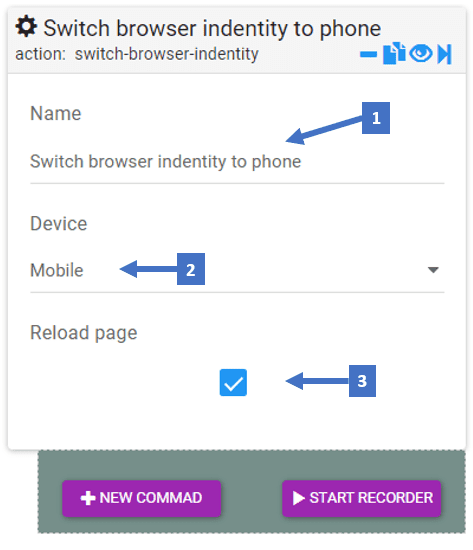473x550 pixels.
Task: Click the header title Switch browser indentity to phone
Action: (212, 28)
